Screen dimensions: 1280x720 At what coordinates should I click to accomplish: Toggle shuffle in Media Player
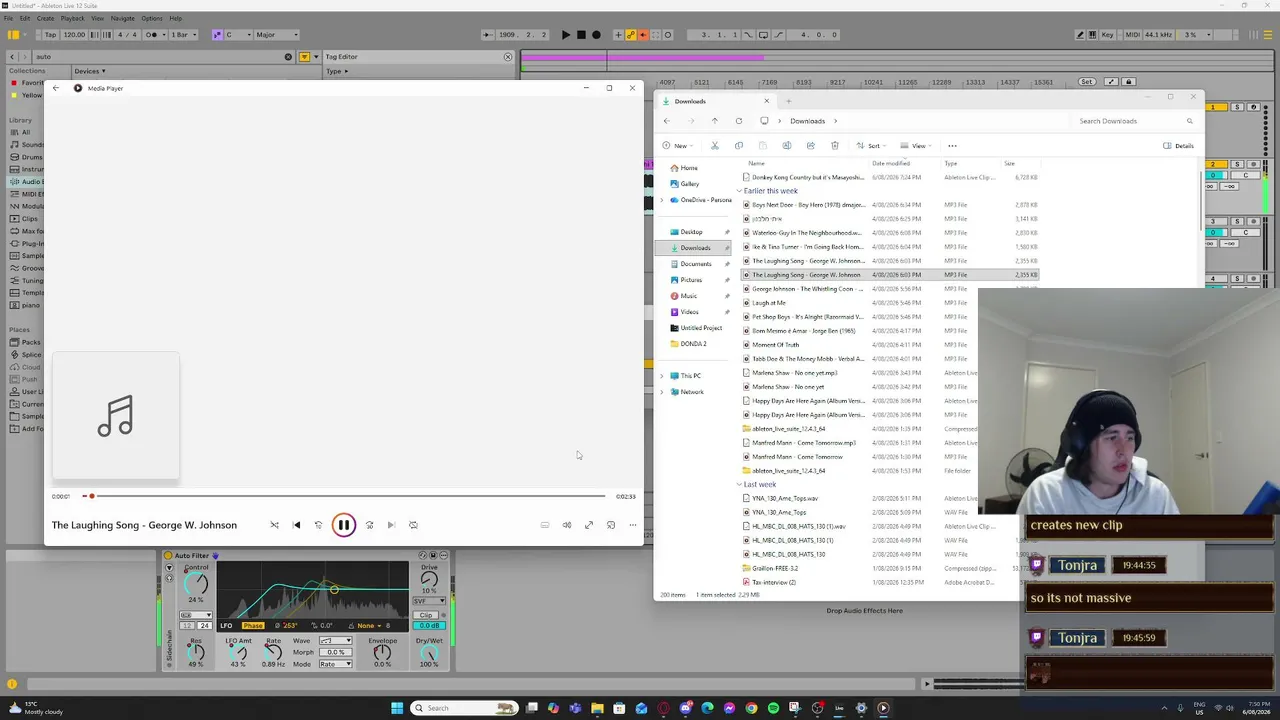274,525
